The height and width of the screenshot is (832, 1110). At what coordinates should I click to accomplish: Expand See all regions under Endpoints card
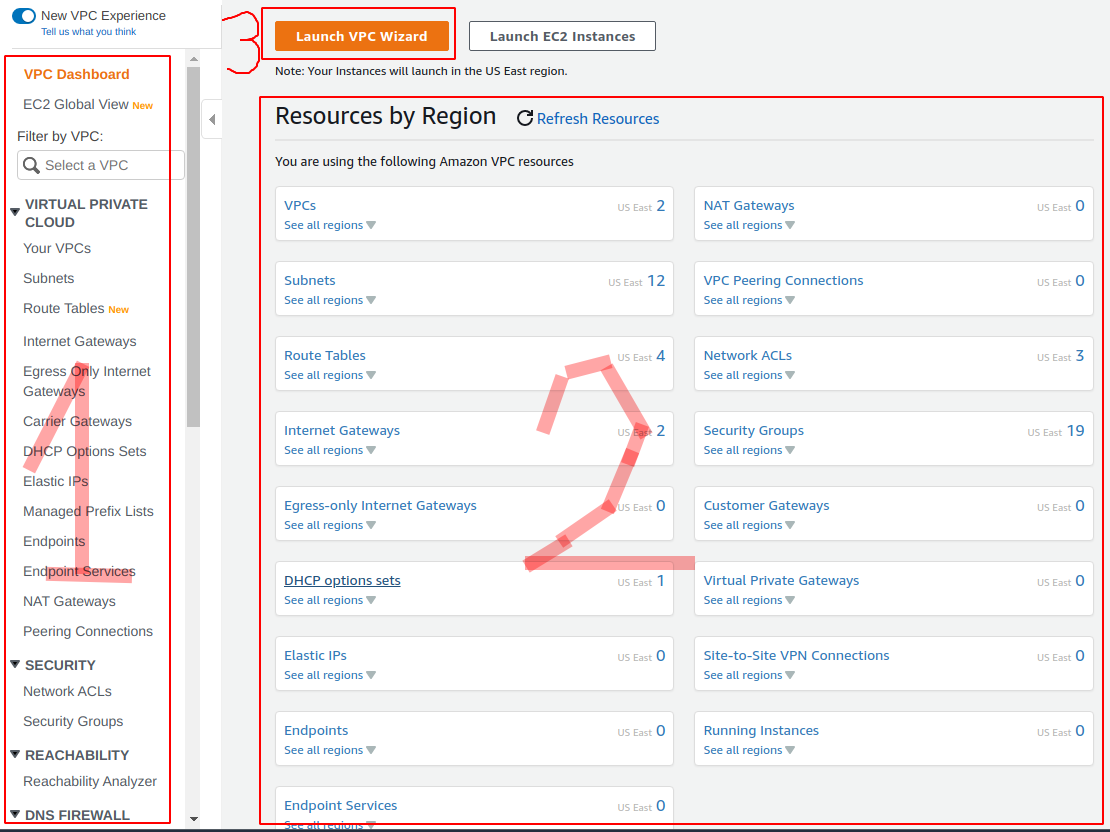330,751
